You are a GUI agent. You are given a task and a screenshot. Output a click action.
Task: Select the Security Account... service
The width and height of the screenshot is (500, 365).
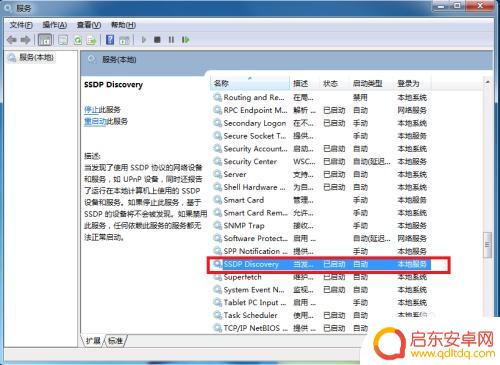click(322, 149)
